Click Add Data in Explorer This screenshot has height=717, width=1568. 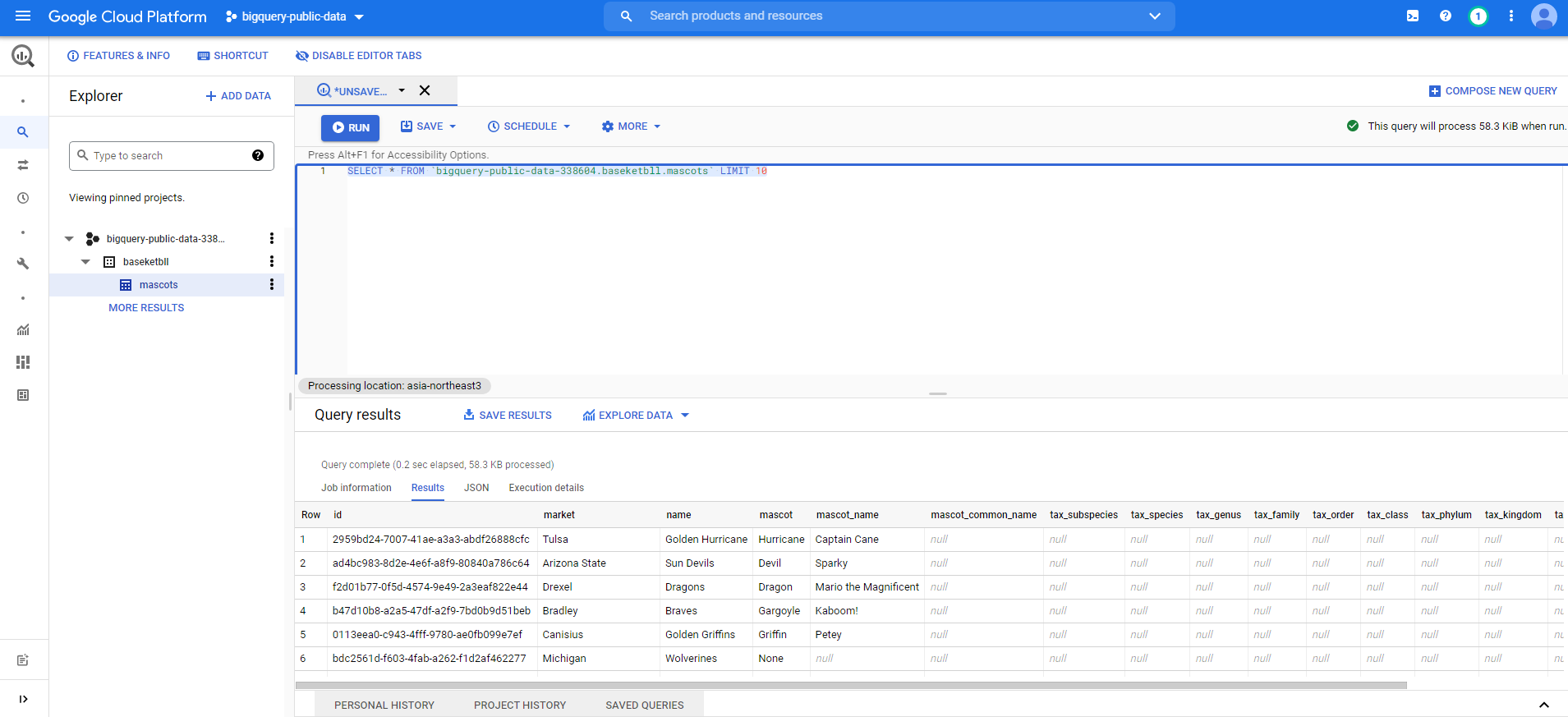point(238,96)
